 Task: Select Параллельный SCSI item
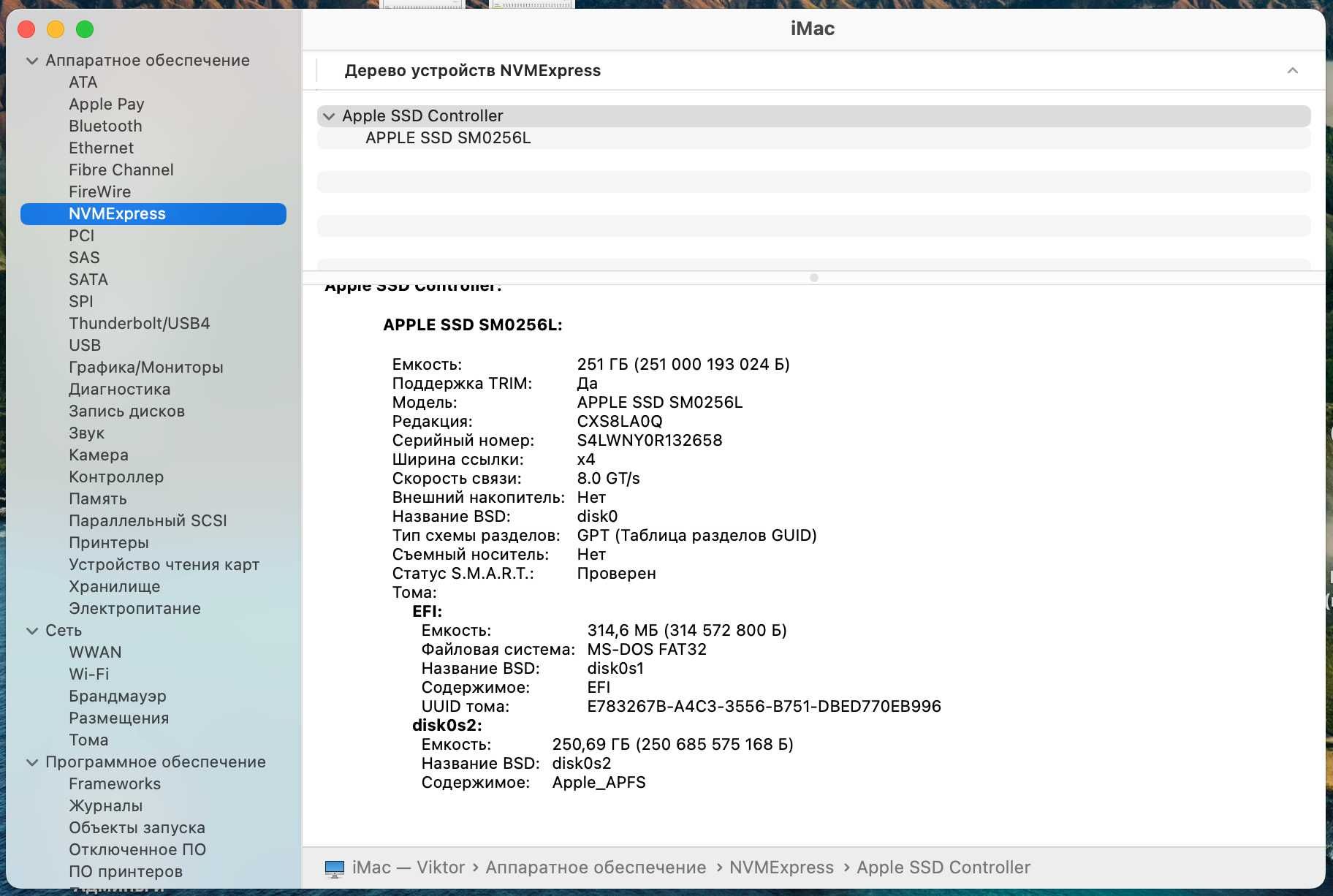tap(148, 521)
